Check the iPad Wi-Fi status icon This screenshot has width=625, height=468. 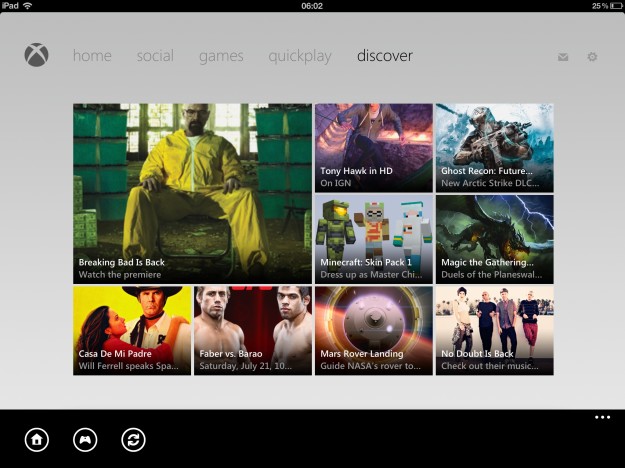[27, 6]
